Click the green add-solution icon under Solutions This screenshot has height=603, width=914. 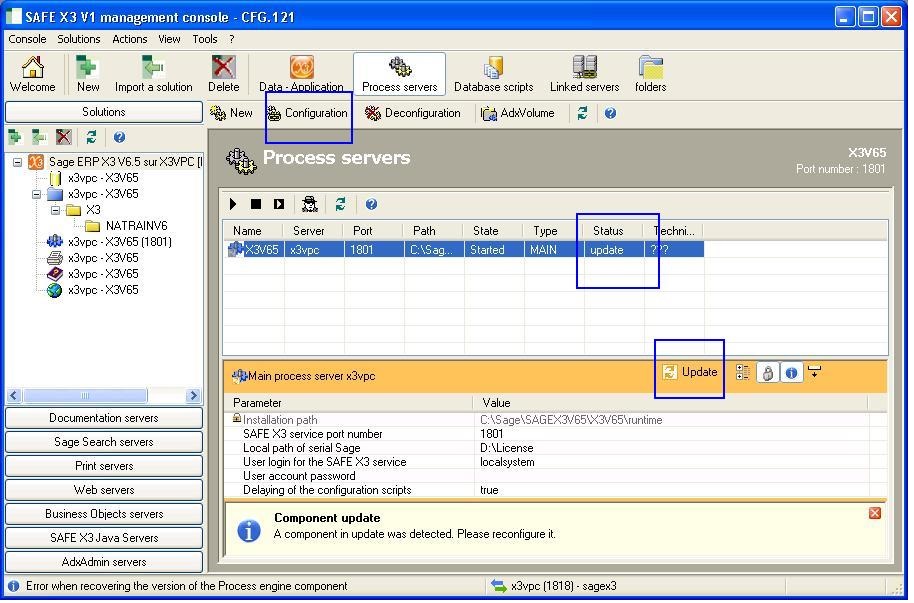click(x=15, y=138)
